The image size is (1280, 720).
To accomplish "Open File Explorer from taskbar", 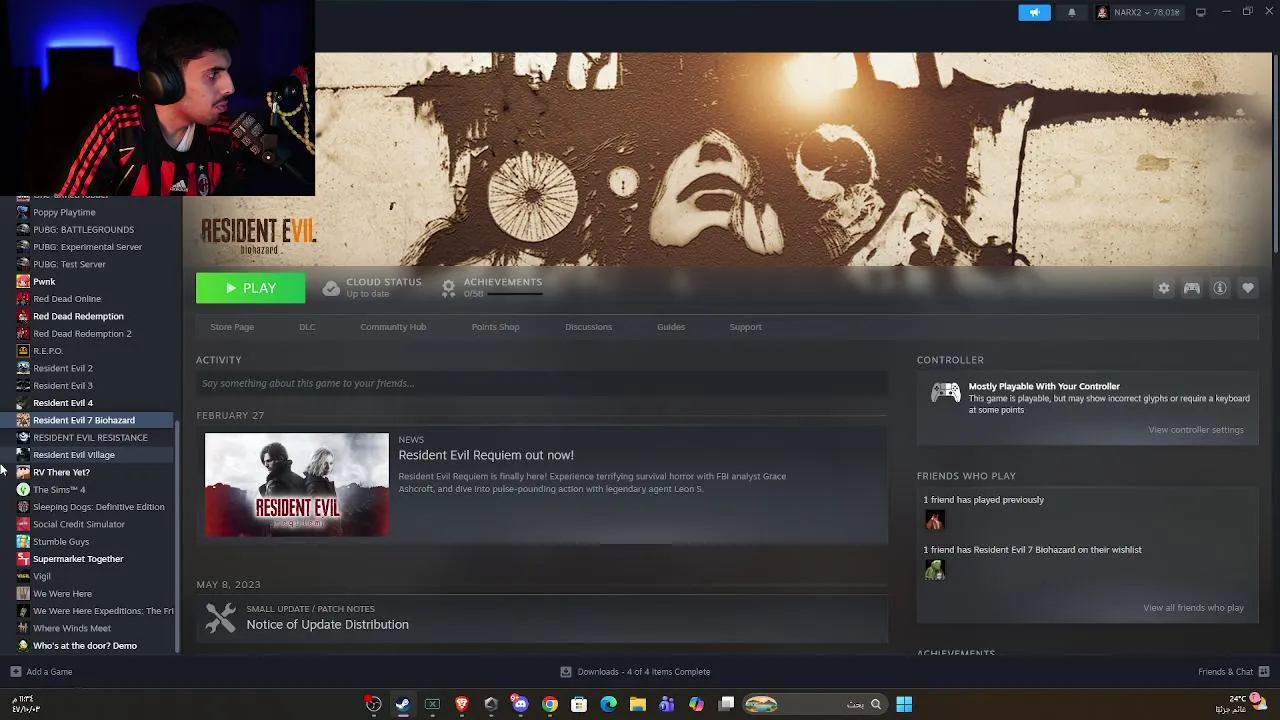I will click(638, 704).
